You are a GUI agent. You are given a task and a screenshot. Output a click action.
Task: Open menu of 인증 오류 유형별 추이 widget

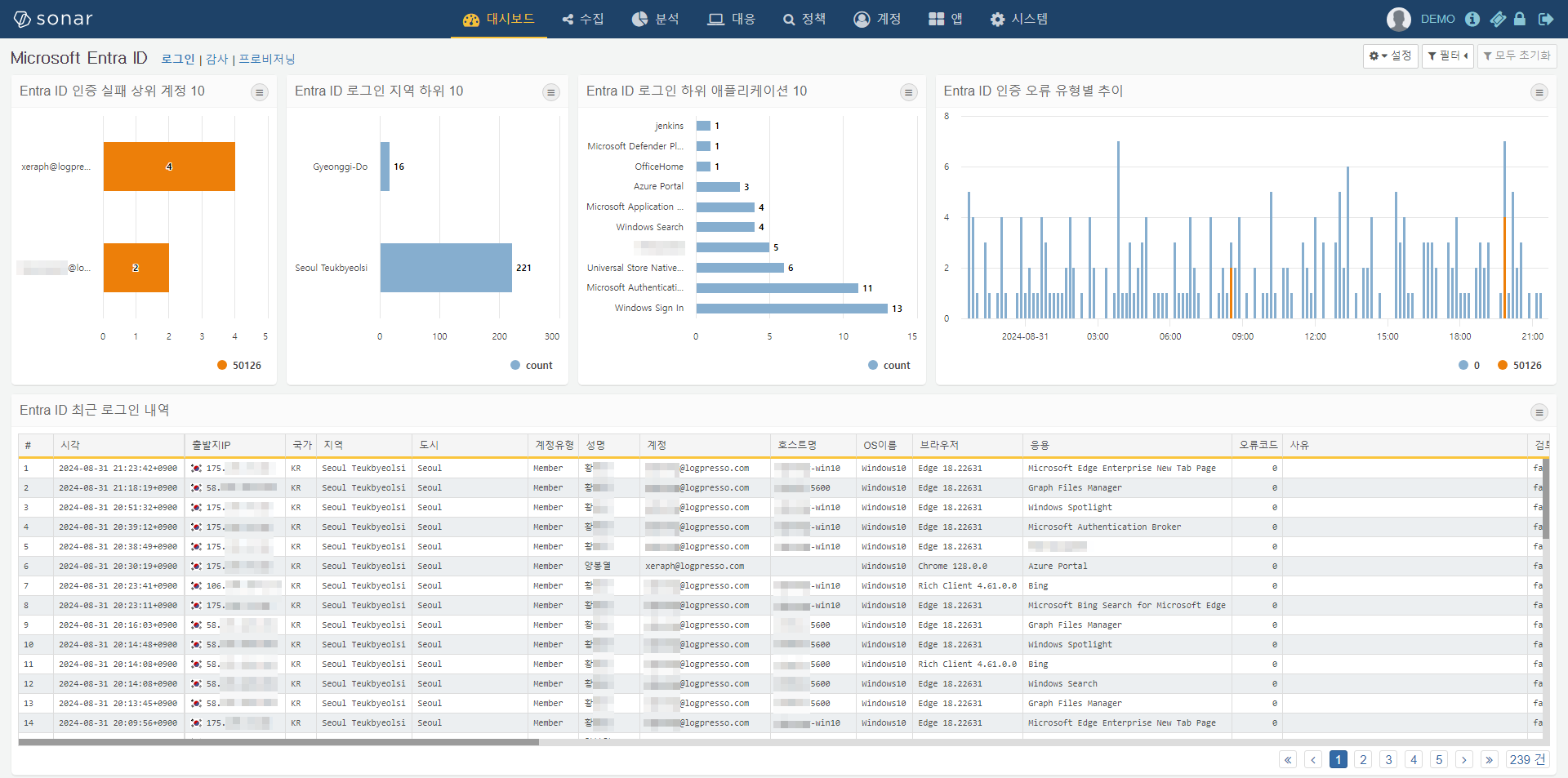(x=1539, y=92)
